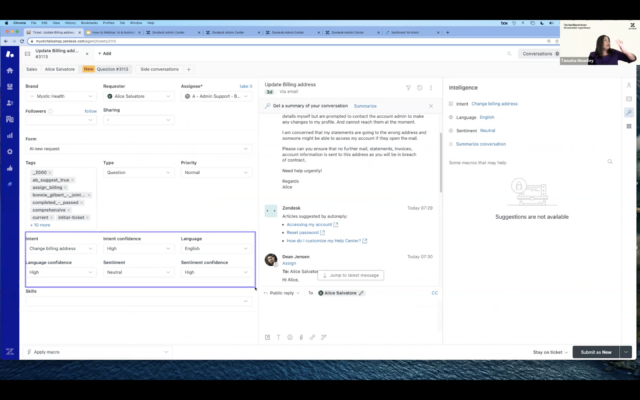Select Question #3113 ticket tab
The width and height of the screenshot is (640, 400).
click(x=106, y=69)
